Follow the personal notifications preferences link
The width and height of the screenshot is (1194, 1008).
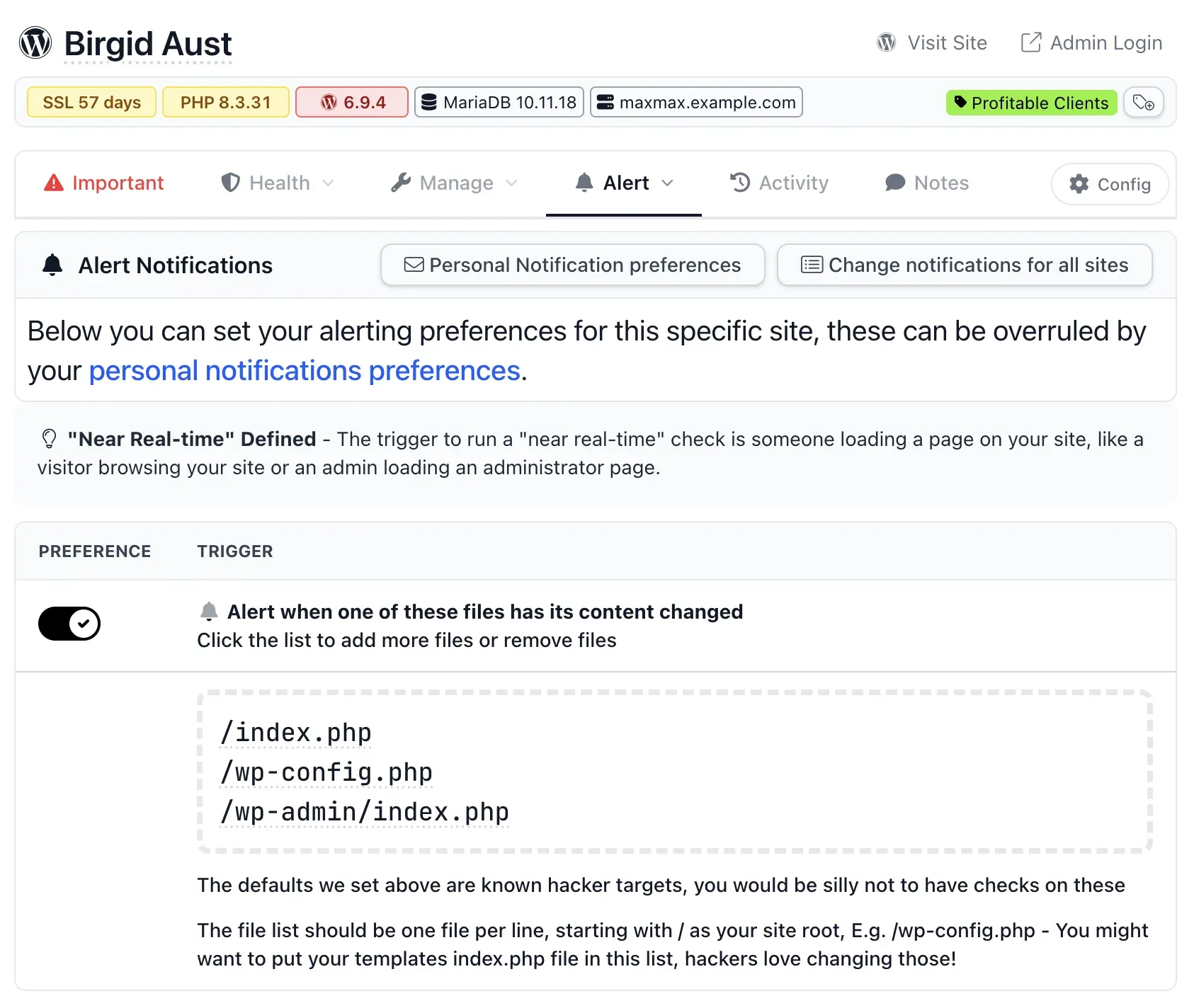coord(305,370)
